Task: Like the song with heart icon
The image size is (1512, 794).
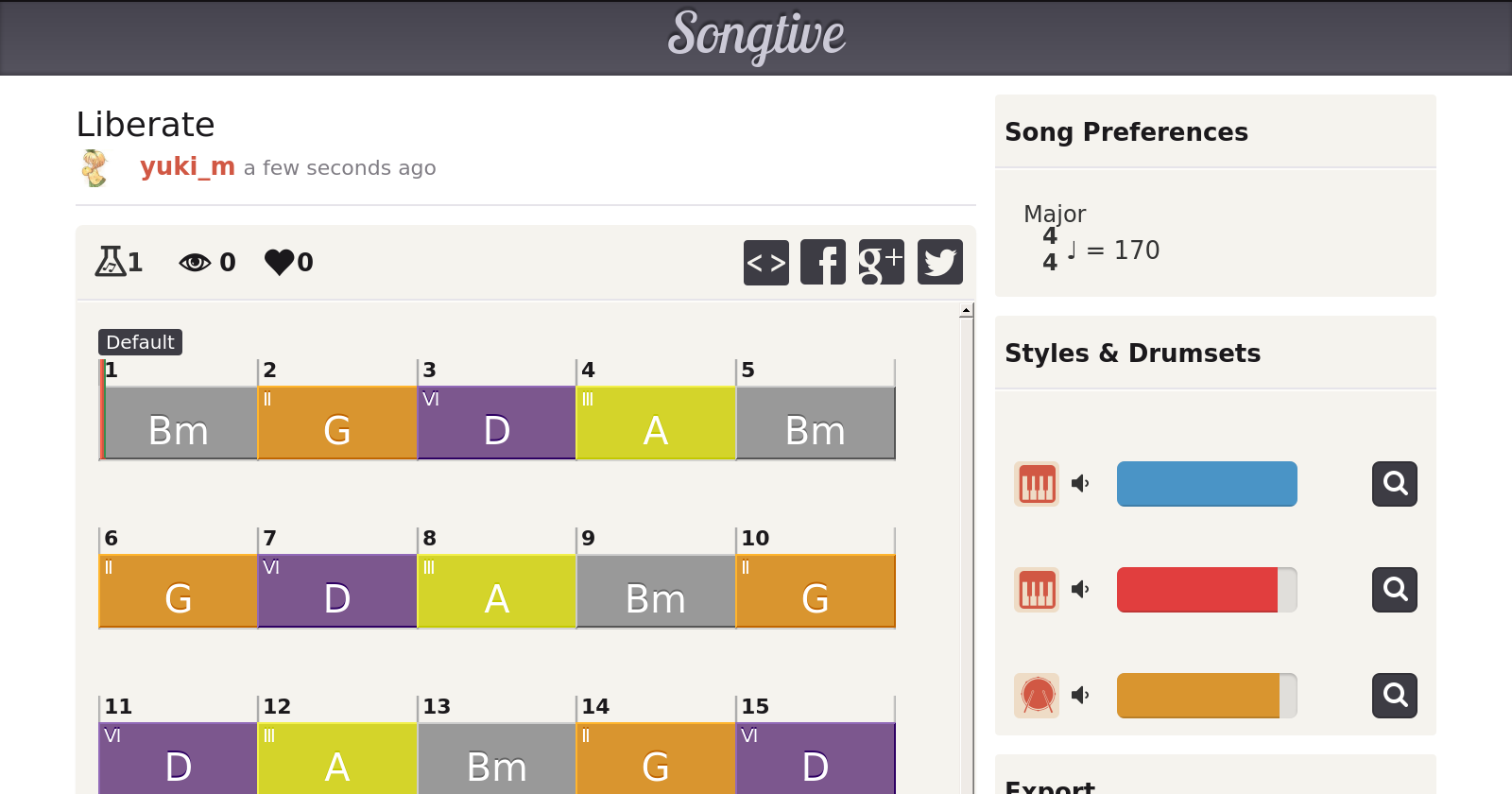Action: [280, 262]
